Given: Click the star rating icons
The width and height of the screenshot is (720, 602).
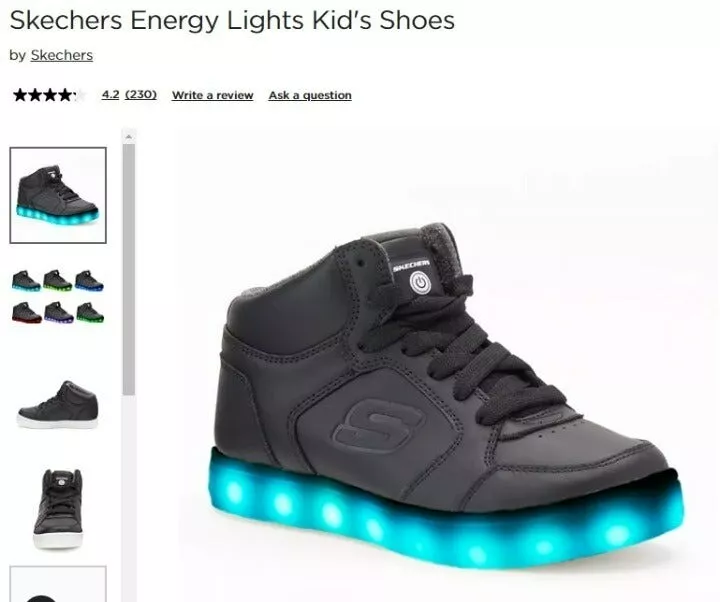Looking at the screenshot, I should pos(49,95).
